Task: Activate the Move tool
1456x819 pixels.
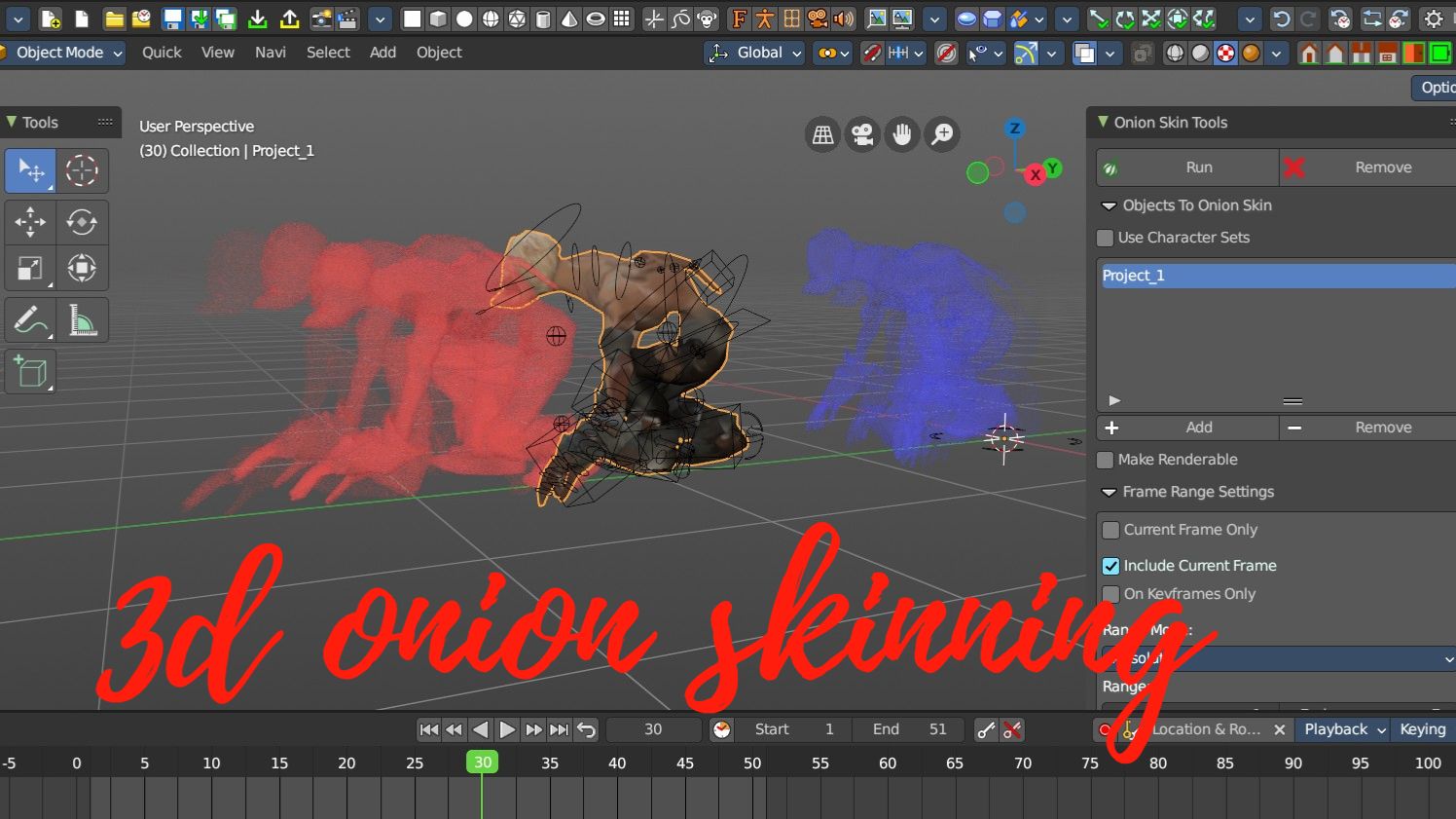Action: click(30, 221)
